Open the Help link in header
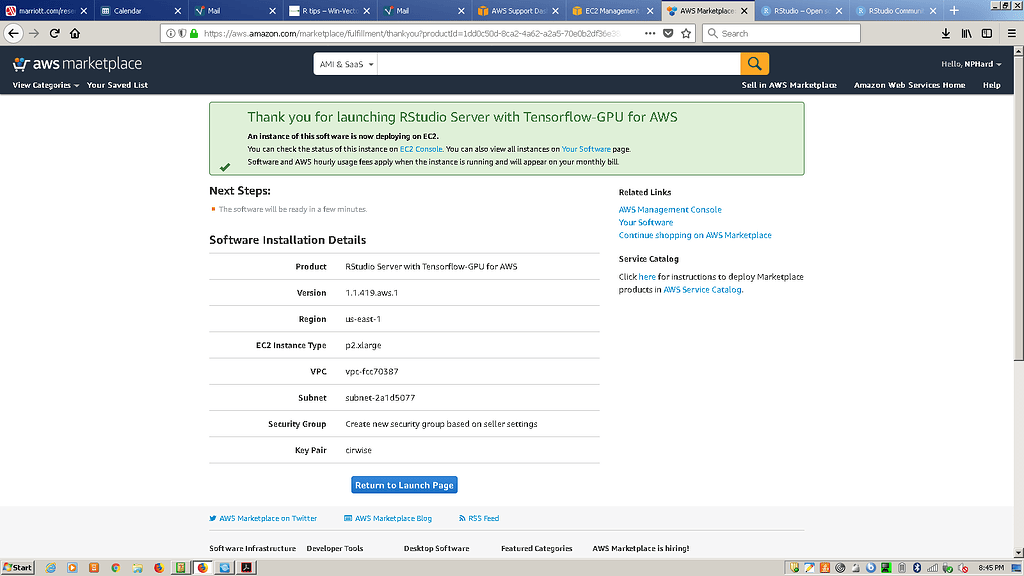 click(991, 85)
